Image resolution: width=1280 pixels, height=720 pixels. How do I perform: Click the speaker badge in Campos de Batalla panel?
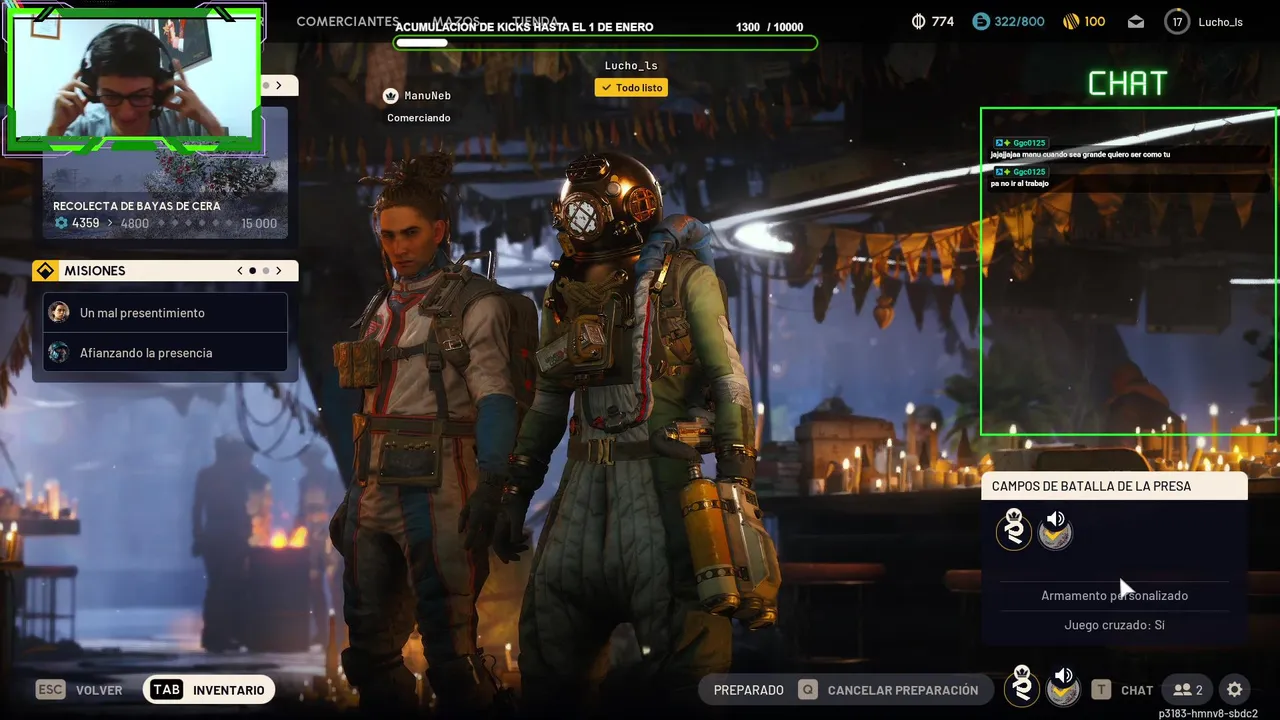pos(1055,529)
